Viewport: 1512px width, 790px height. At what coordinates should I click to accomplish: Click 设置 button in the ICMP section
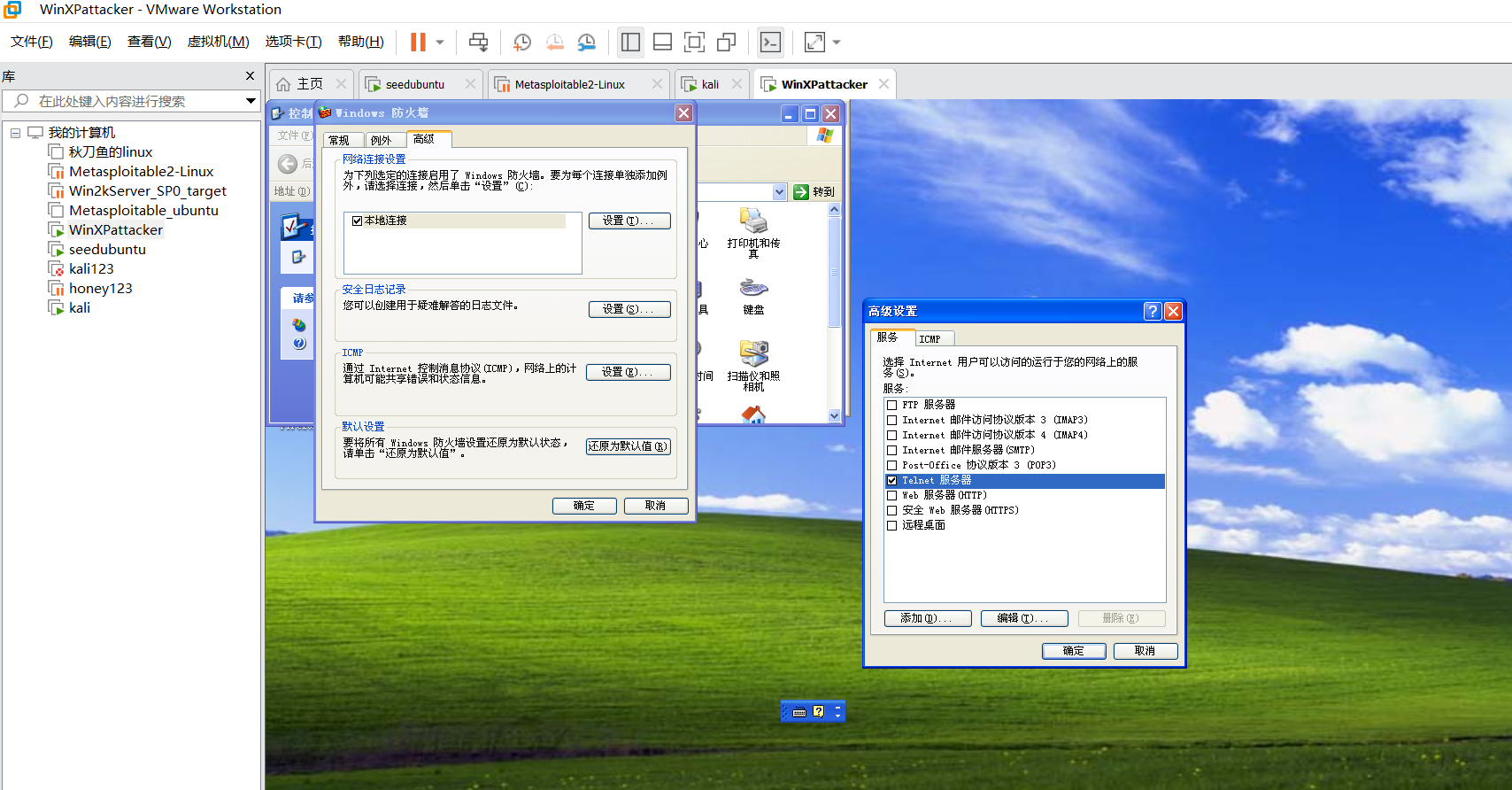click(629, 372)
